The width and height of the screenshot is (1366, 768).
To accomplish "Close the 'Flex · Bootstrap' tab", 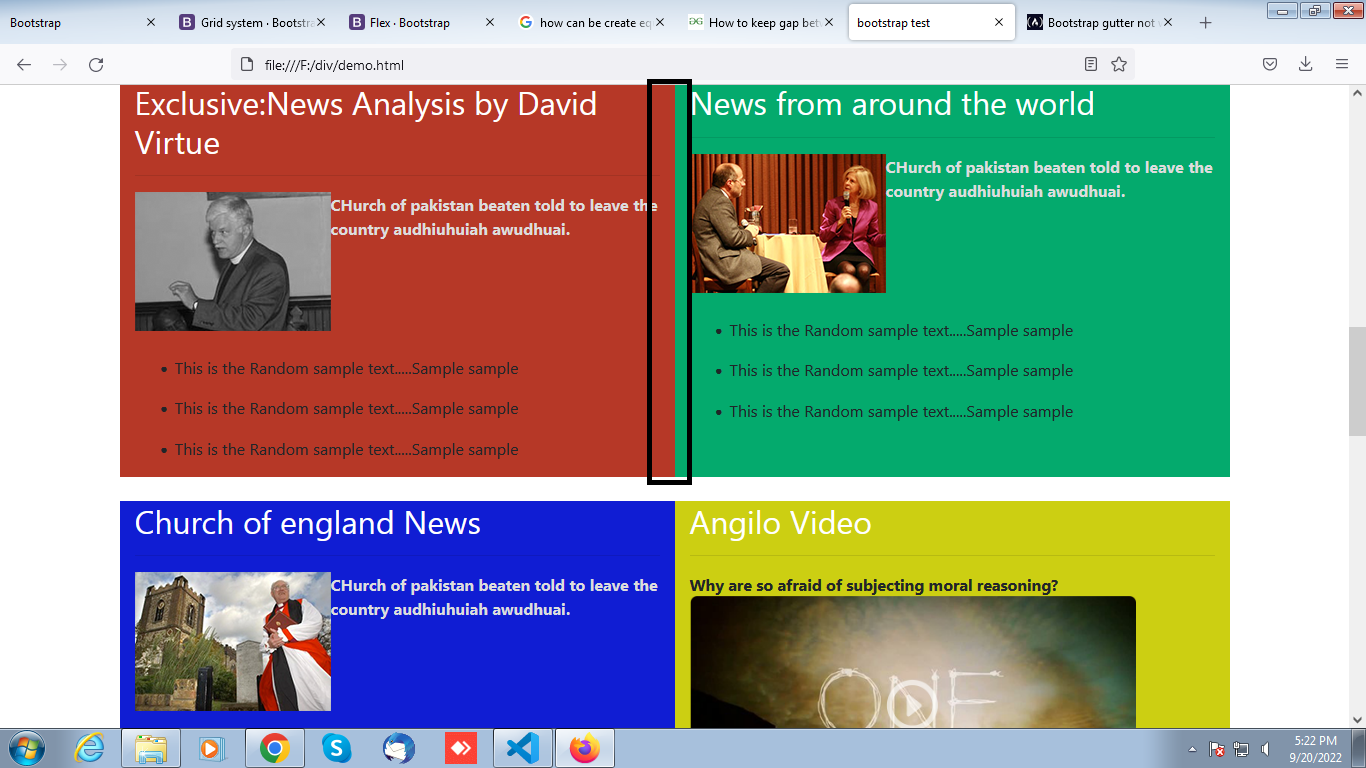I will 490,23.
